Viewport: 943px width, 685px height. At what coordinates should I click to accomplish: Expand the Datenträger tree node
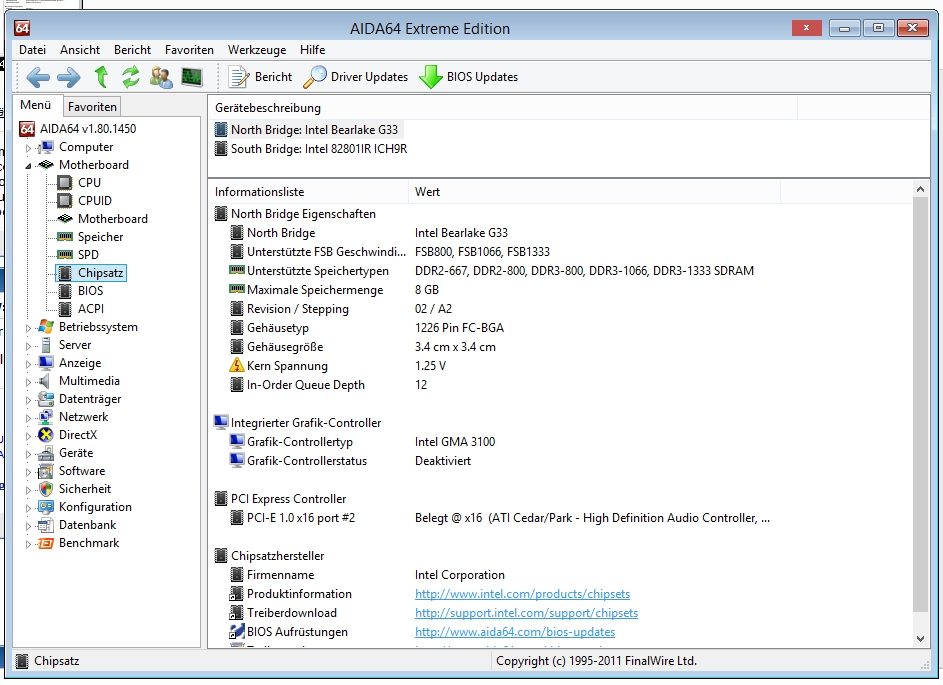[x=28, y=400]
